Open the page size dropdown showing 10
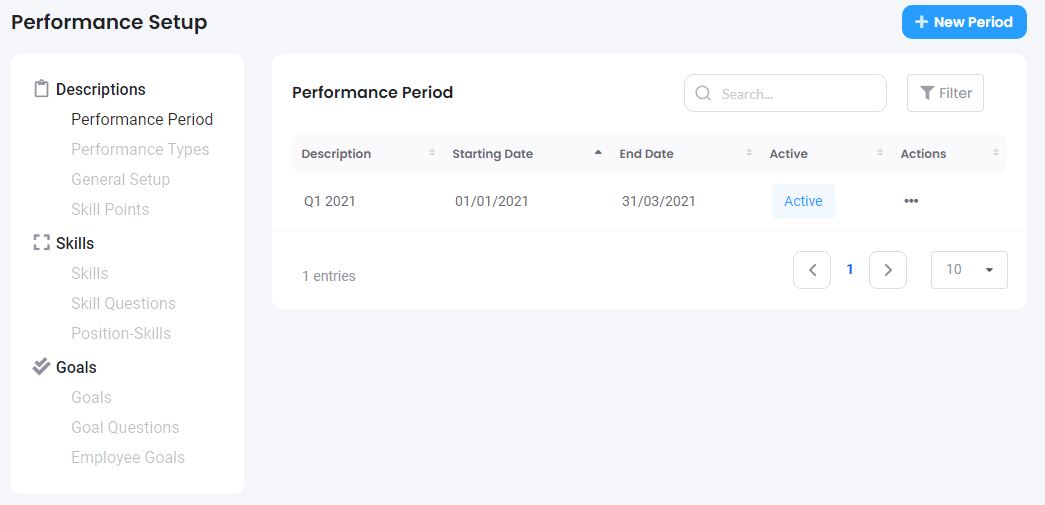 click(x=968, y=270)
